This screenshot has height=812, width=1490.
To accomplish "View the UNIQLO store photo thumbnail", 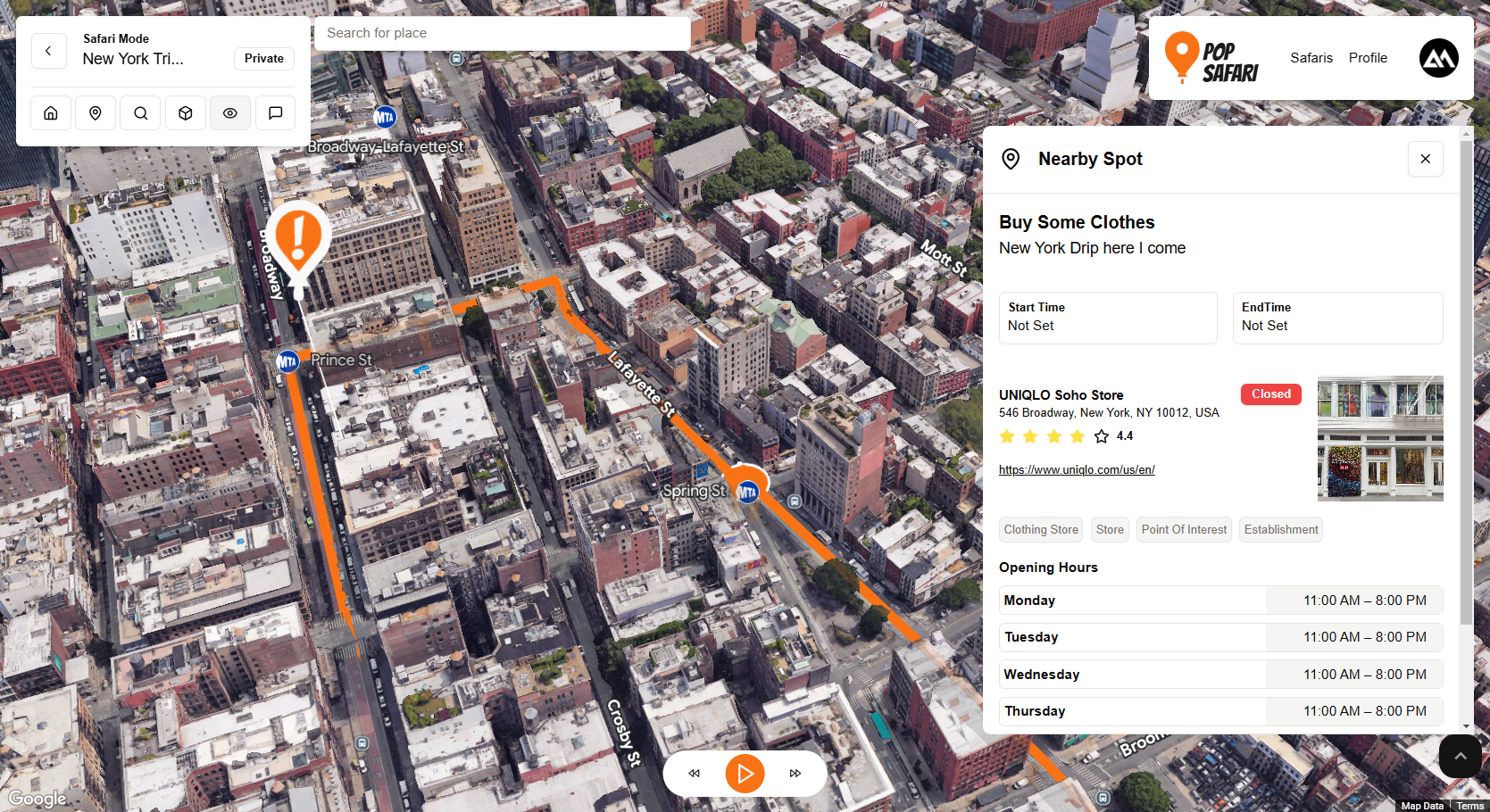I will (x=1380, y=438).
